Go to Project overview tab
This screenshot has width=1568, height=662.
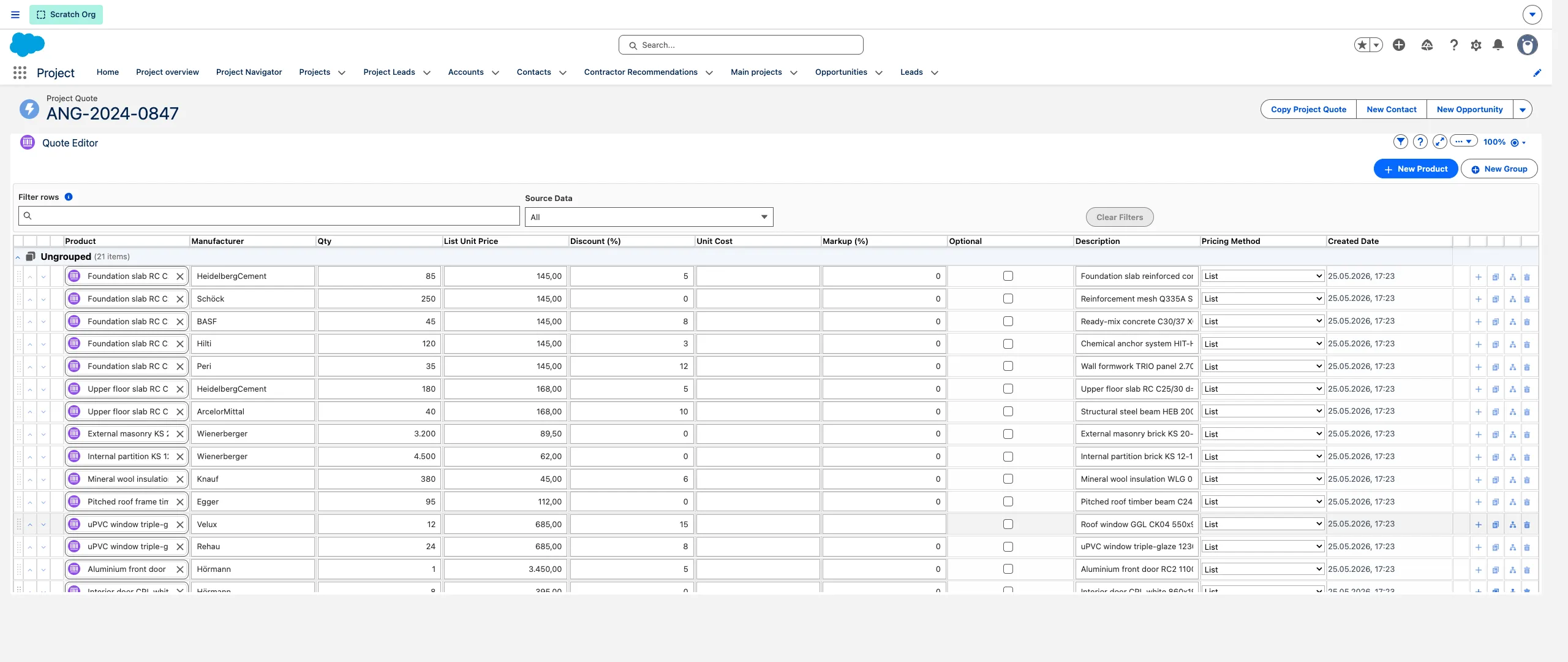coord(167,72)
